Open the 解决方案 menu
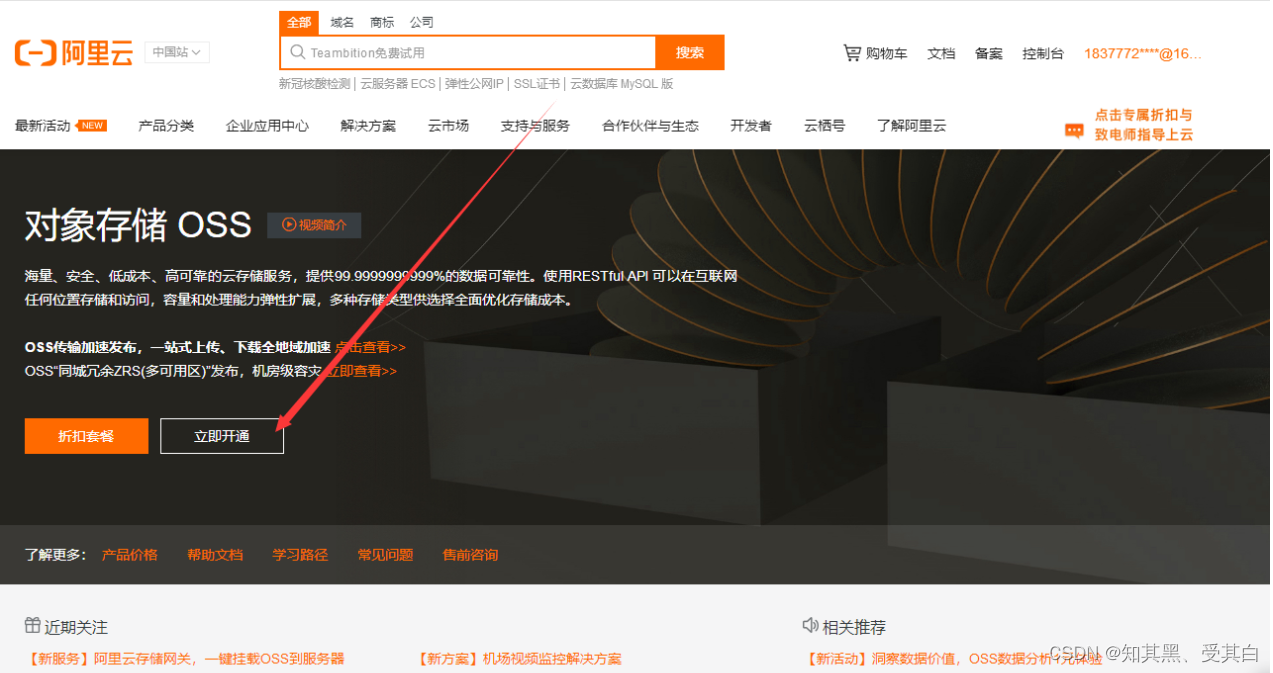Viewport: 1273px width, 673px height. [x=368, y=126]
